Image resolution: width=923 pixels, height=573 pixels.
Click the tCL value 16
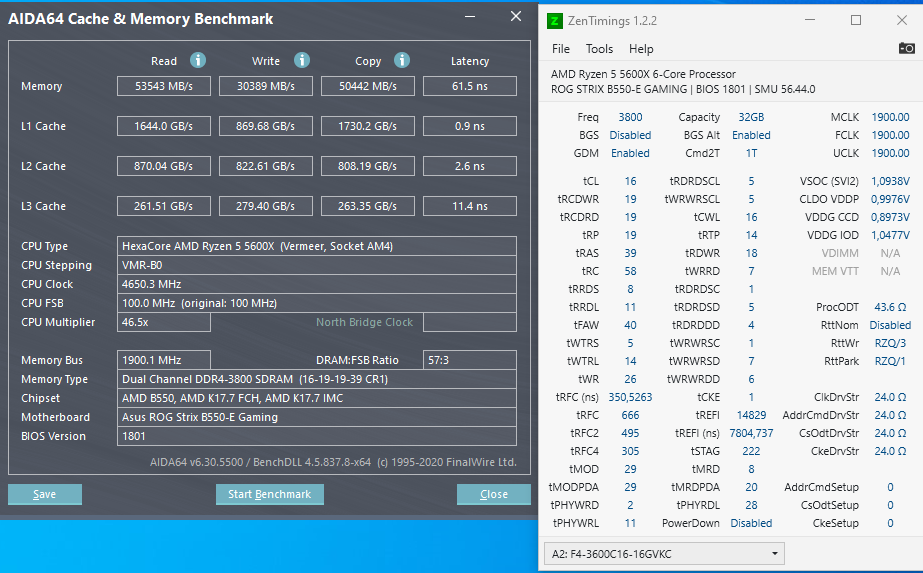click(630, 181)
